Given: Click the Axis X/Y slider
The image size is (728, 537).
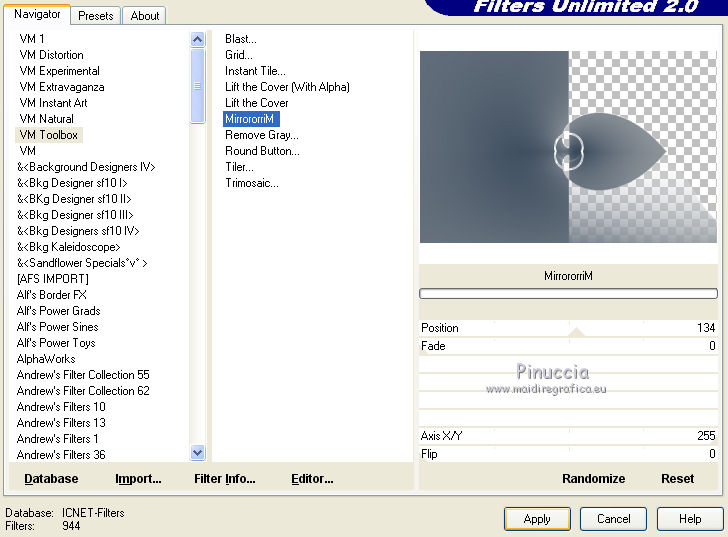Looking at the screenshot, I should (x=568, y=436).
